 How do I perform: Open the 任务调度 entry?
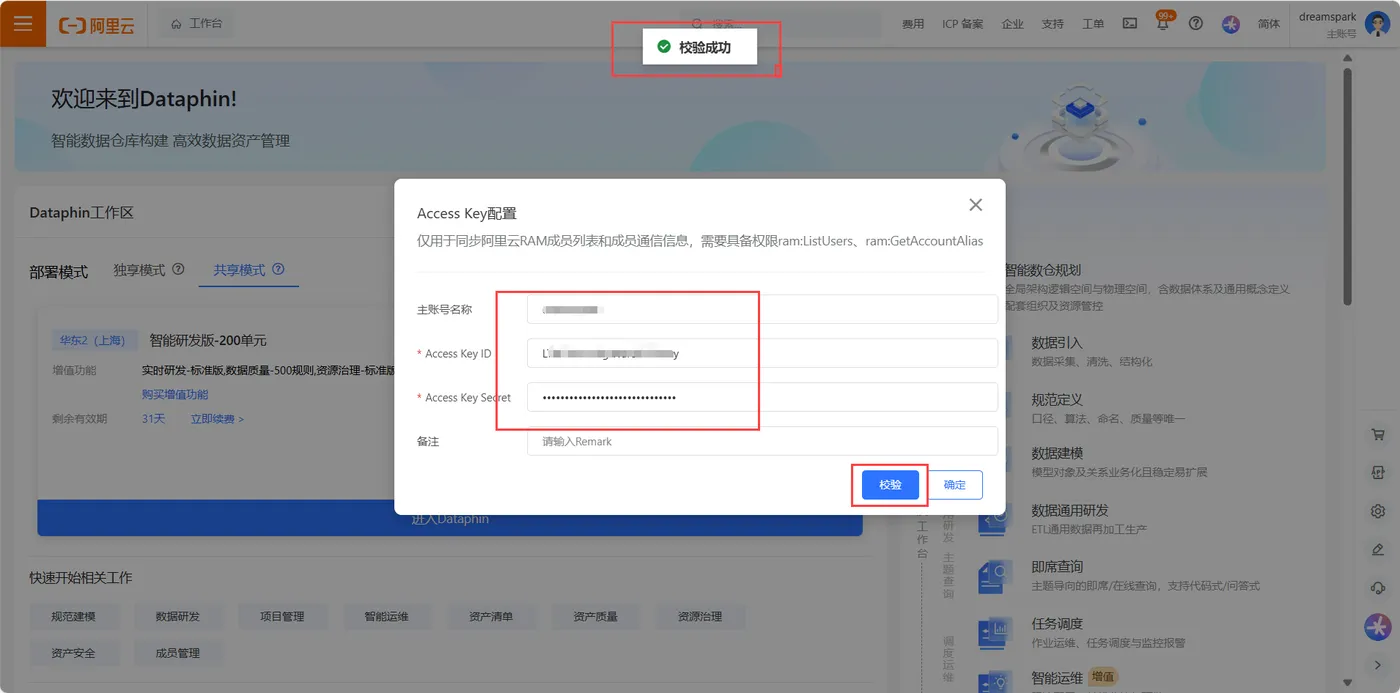pos(1057,624)
